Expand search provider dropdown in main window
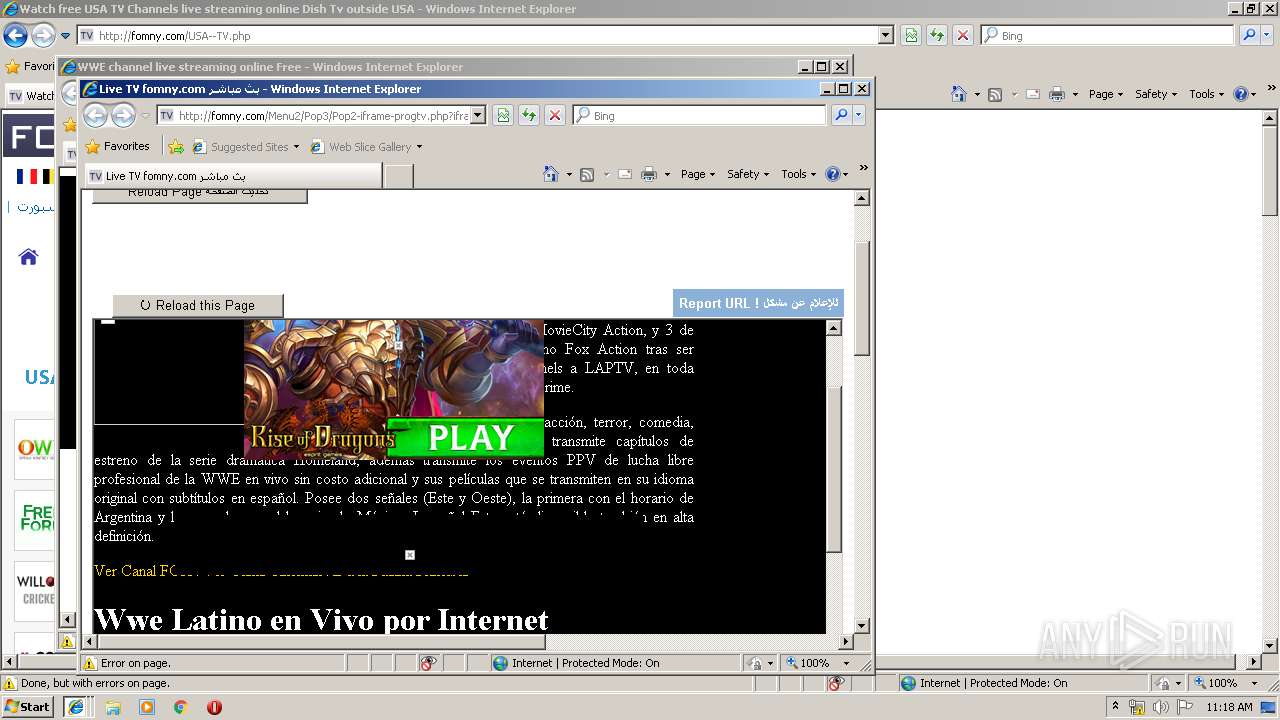1280x720 pixels. pos(1266,36)
